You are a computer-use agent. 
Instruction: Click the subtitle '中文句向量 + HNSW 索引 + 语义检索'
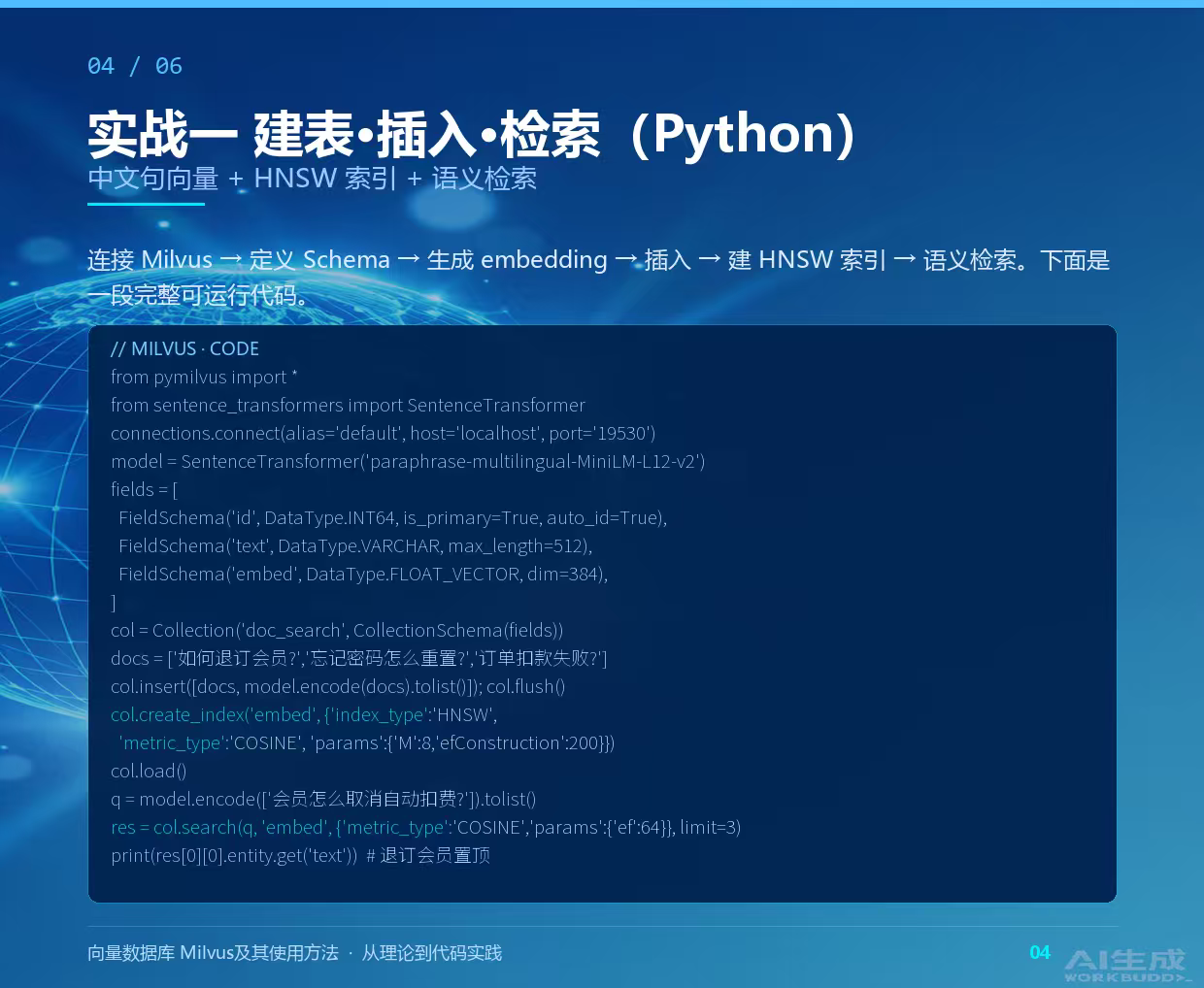(312, 179)
